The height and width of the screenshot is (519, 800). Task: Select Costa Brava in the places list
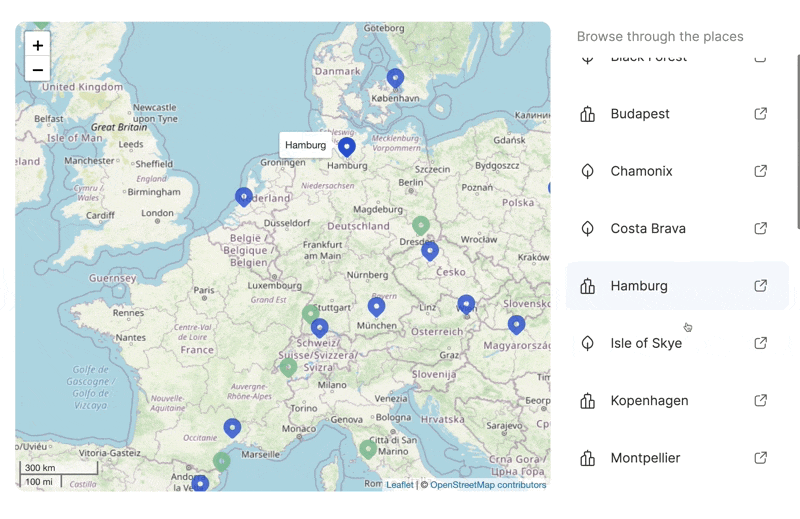pyautogui.click(x=677, y=228)
